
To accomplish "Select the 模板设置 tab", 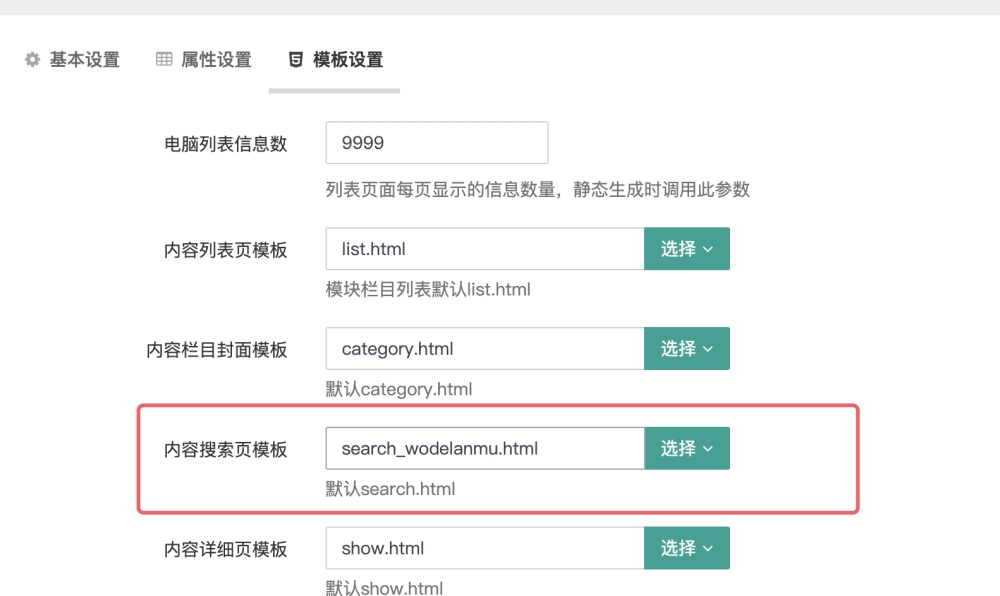I will 336,60.
